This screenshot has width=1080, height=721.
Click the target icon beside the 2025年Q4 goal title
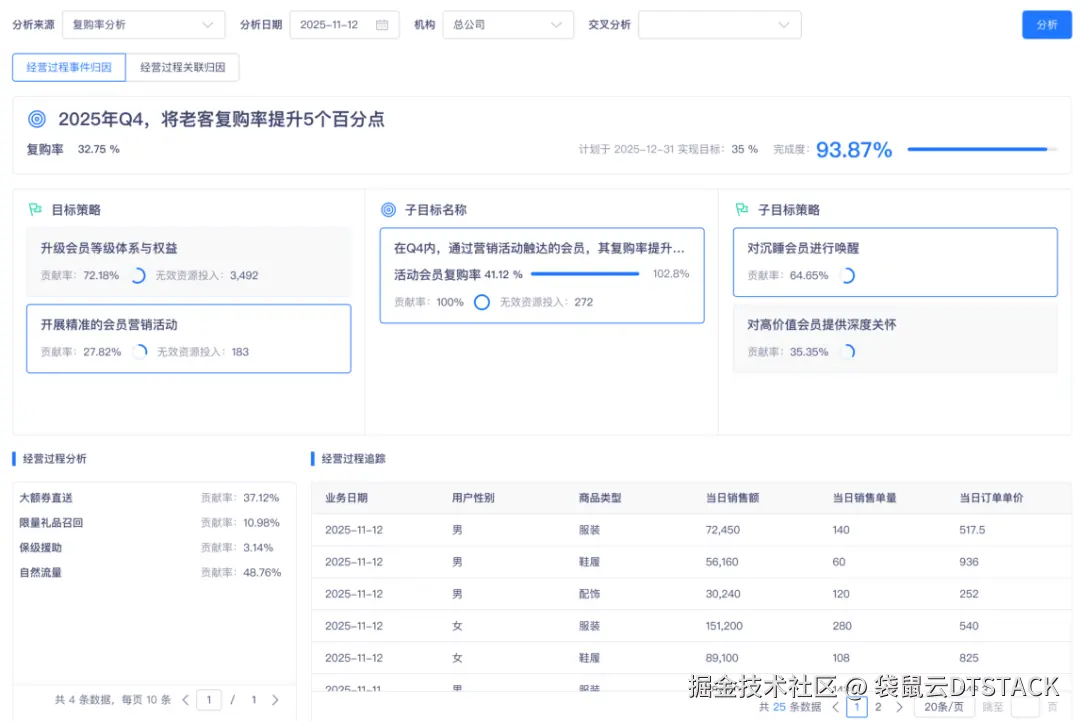coord(37,119)
